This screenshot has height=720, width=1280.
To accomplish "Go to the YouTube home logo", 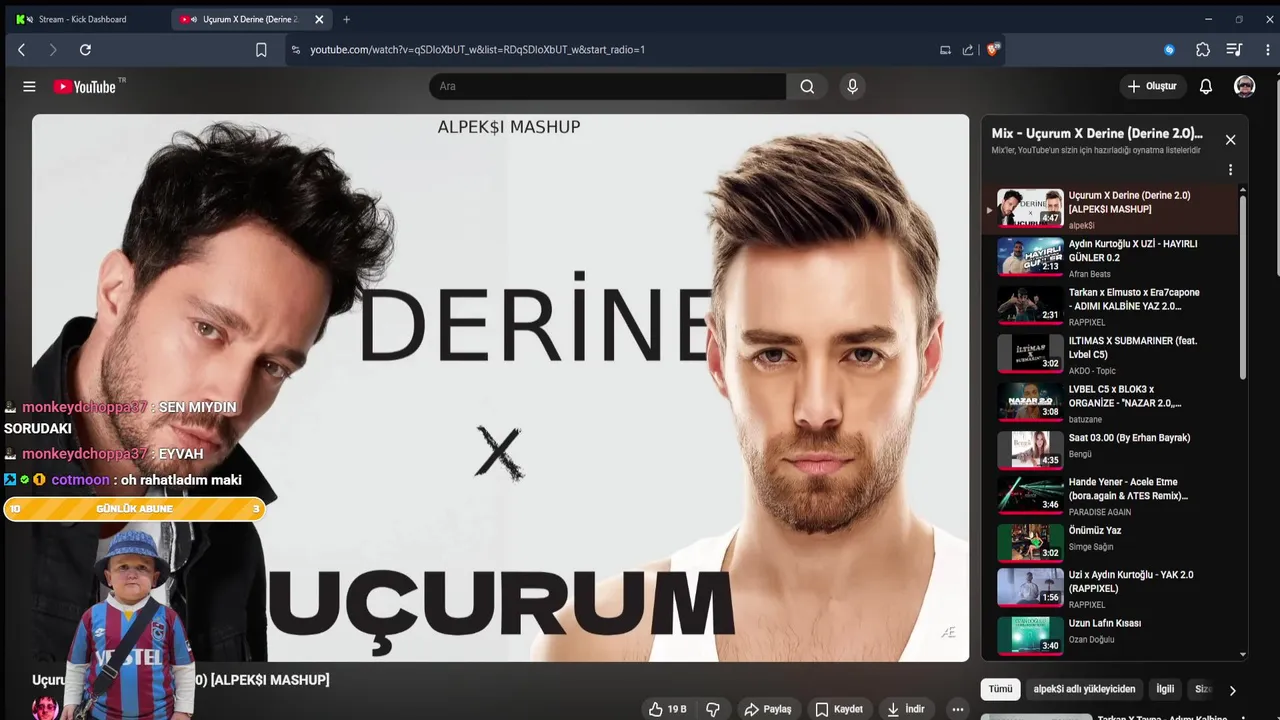I will point(85,87).
